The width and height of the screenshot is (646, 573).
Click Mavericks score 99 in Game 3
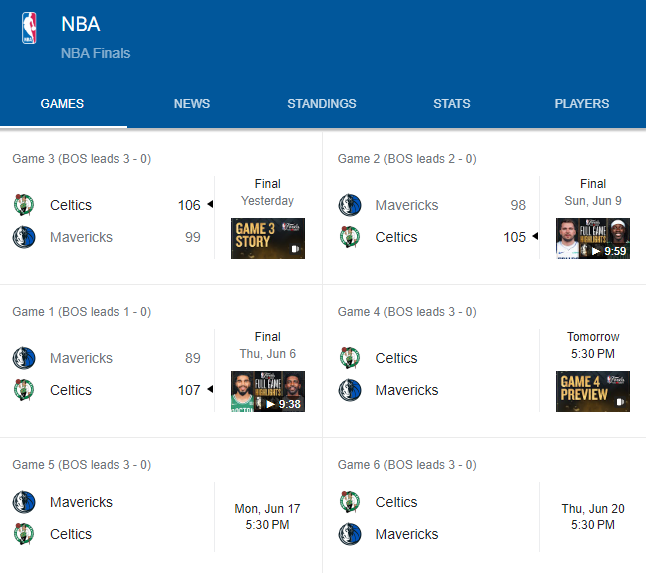coord(193,237)
